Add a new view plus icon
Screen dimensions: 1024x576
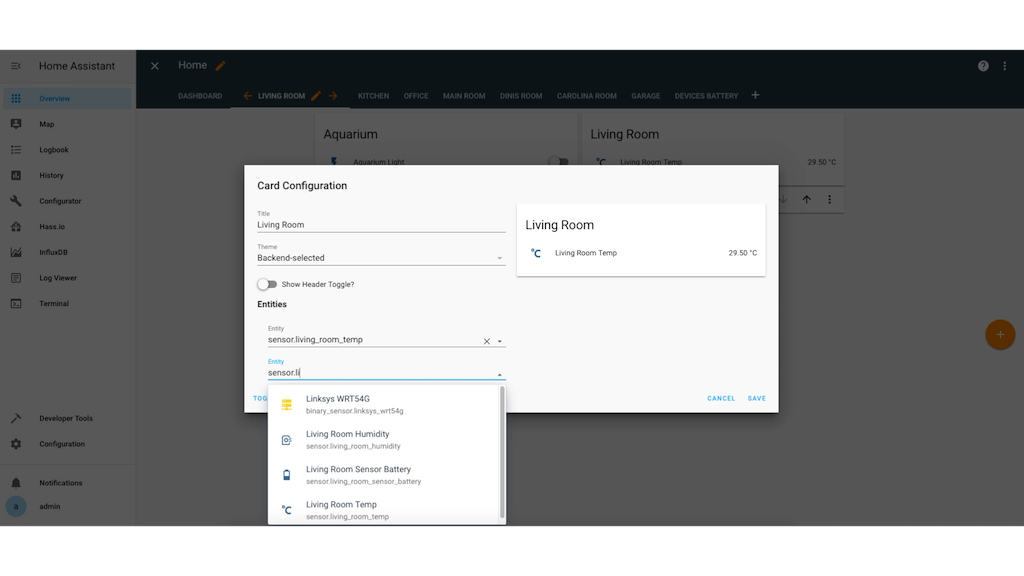pyautogui.click(x=755, y=95)
